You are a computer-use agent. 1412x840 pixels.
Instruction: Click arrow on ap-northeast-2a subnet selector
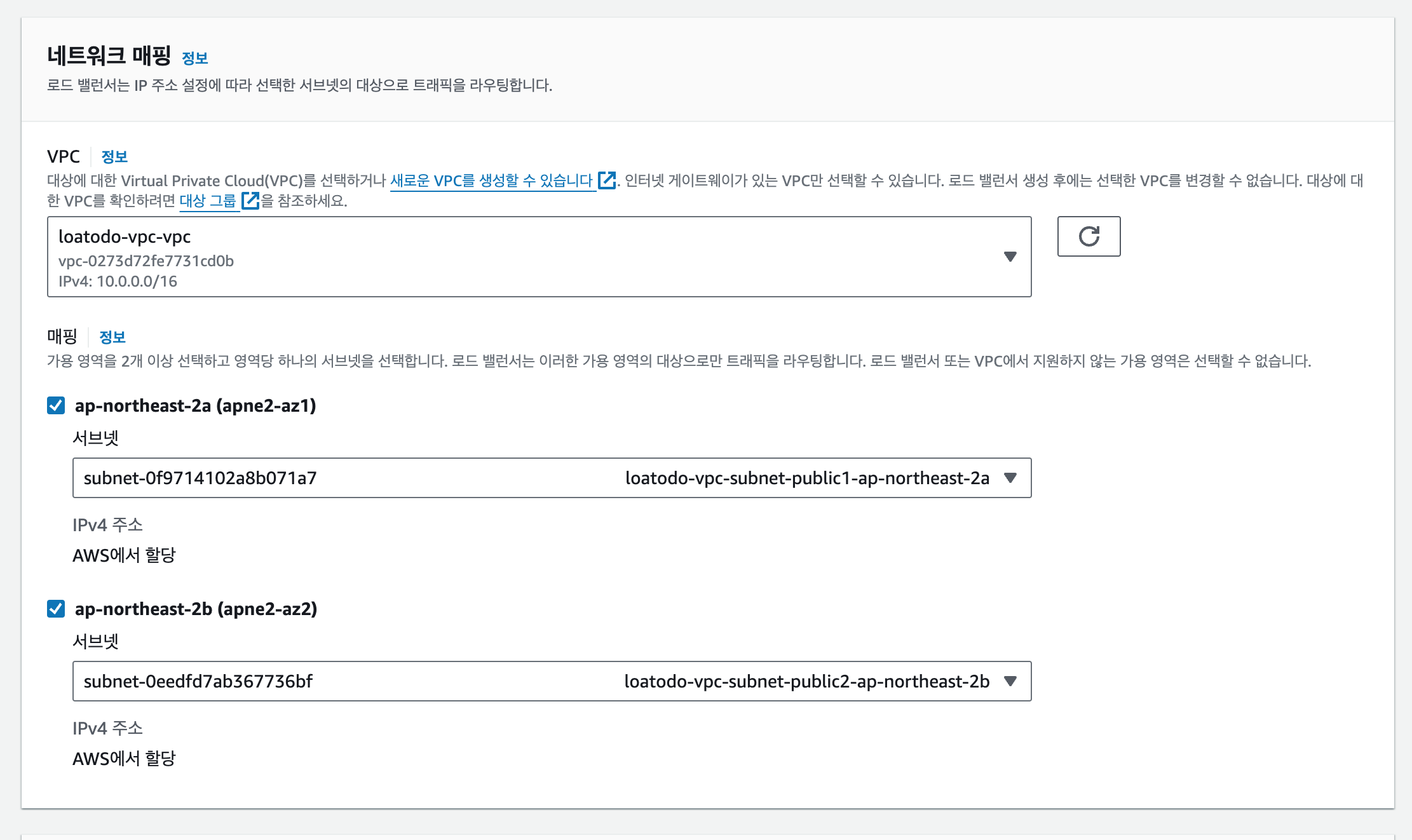tap(1010, 478)
